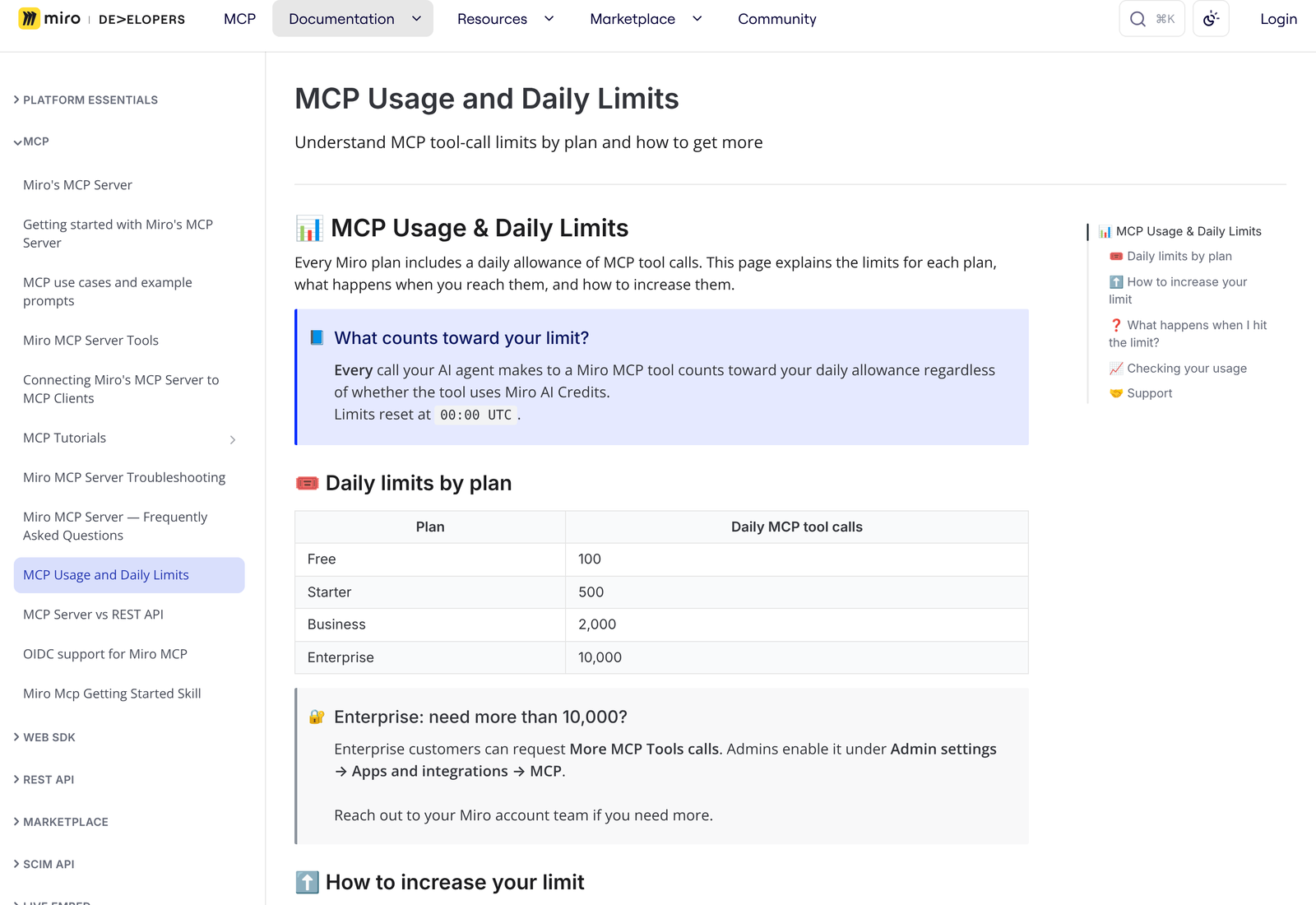The width and height of the screenshot is (1316, 905).
Task: Jump to Support in table of contents
Action: [x=1141, y=393]
